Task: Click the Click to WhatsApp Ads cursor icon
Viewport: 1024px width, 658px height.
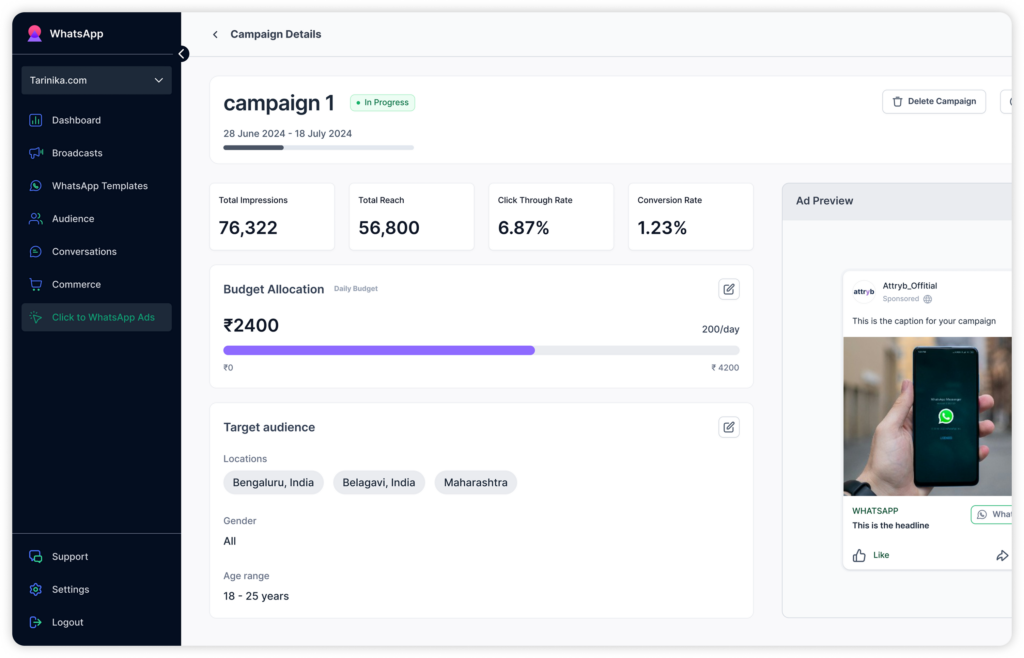Action: tap(36, 317)
